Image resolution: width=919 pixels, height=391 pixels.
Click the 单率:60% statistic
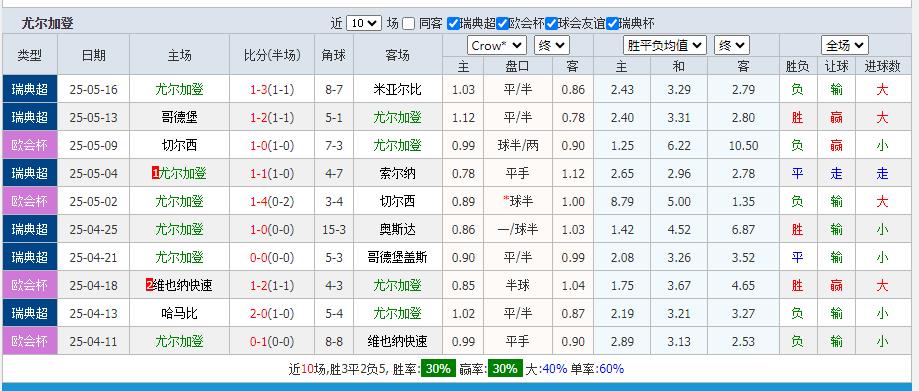point(598,369)
